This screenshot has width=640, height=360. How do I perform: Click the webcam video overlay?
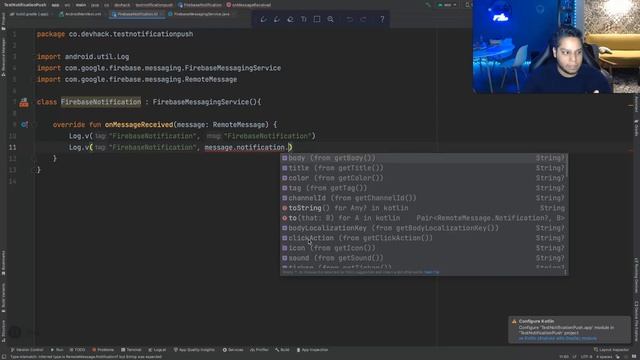tap(556, 47)
